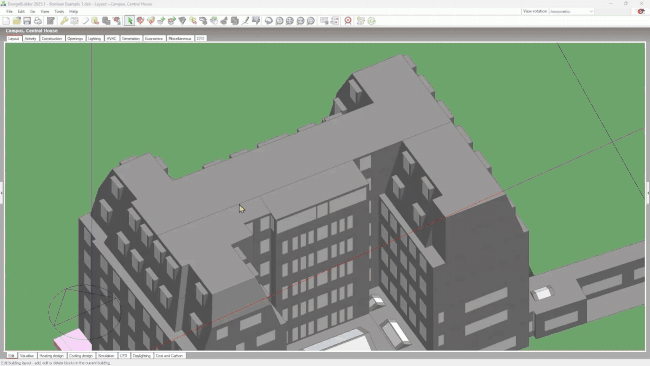
Task: Select the bottom Edit screen tab
Action: coord(12,356)
